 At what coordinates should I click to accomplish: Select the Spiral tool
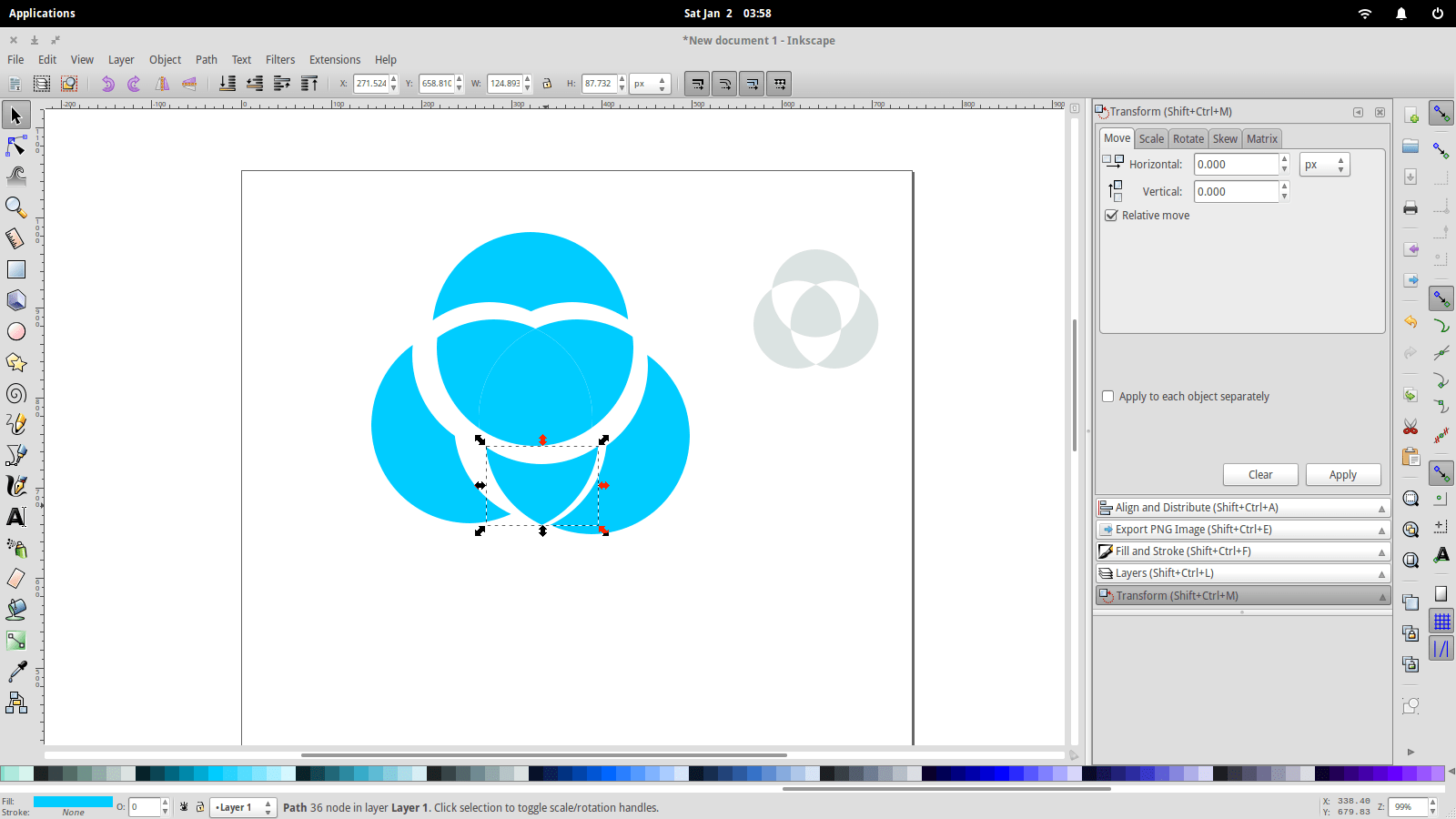tap(16, 393)
